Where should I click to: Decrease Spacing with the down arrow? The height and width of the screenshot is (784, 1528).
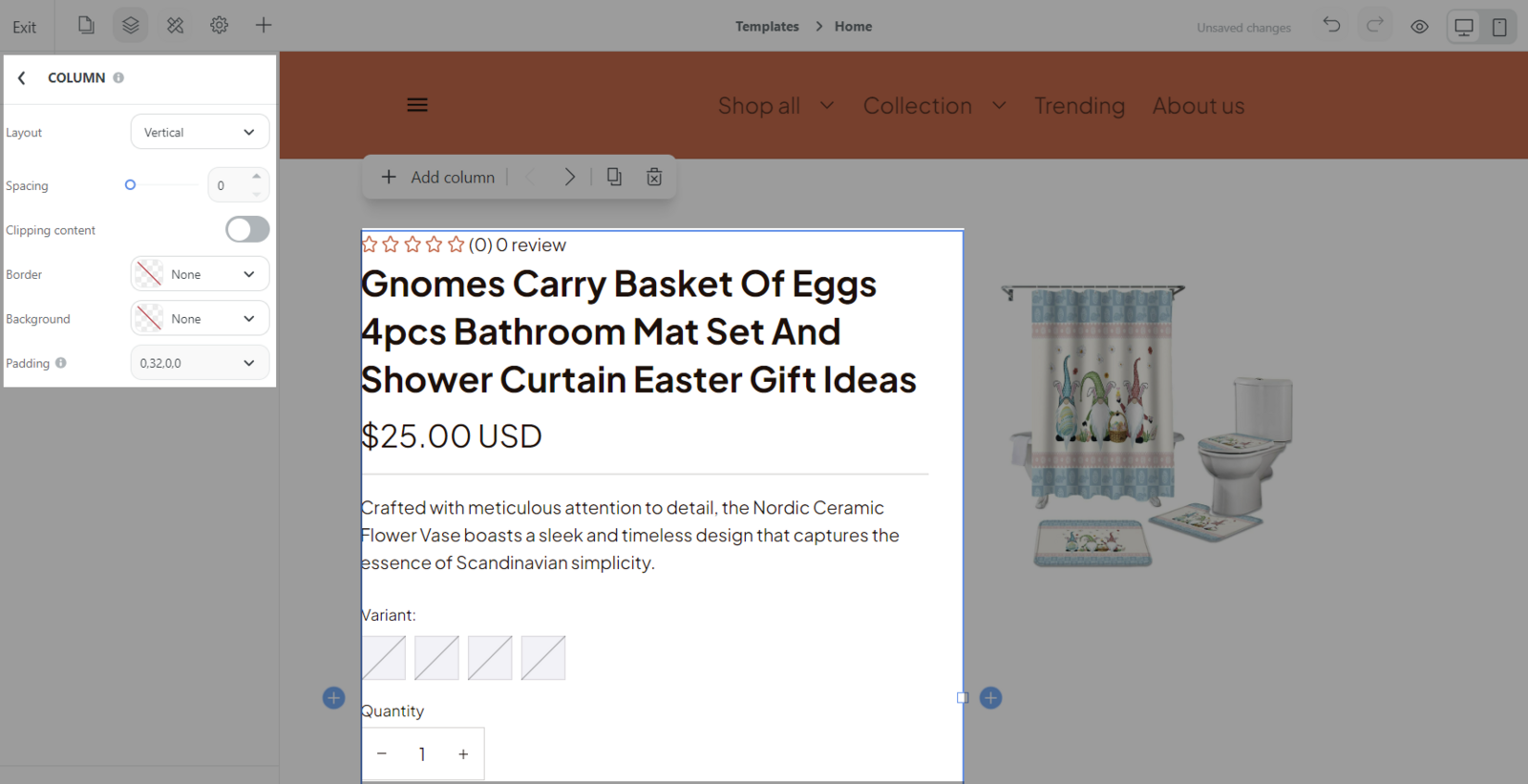[x=256, y=194]
